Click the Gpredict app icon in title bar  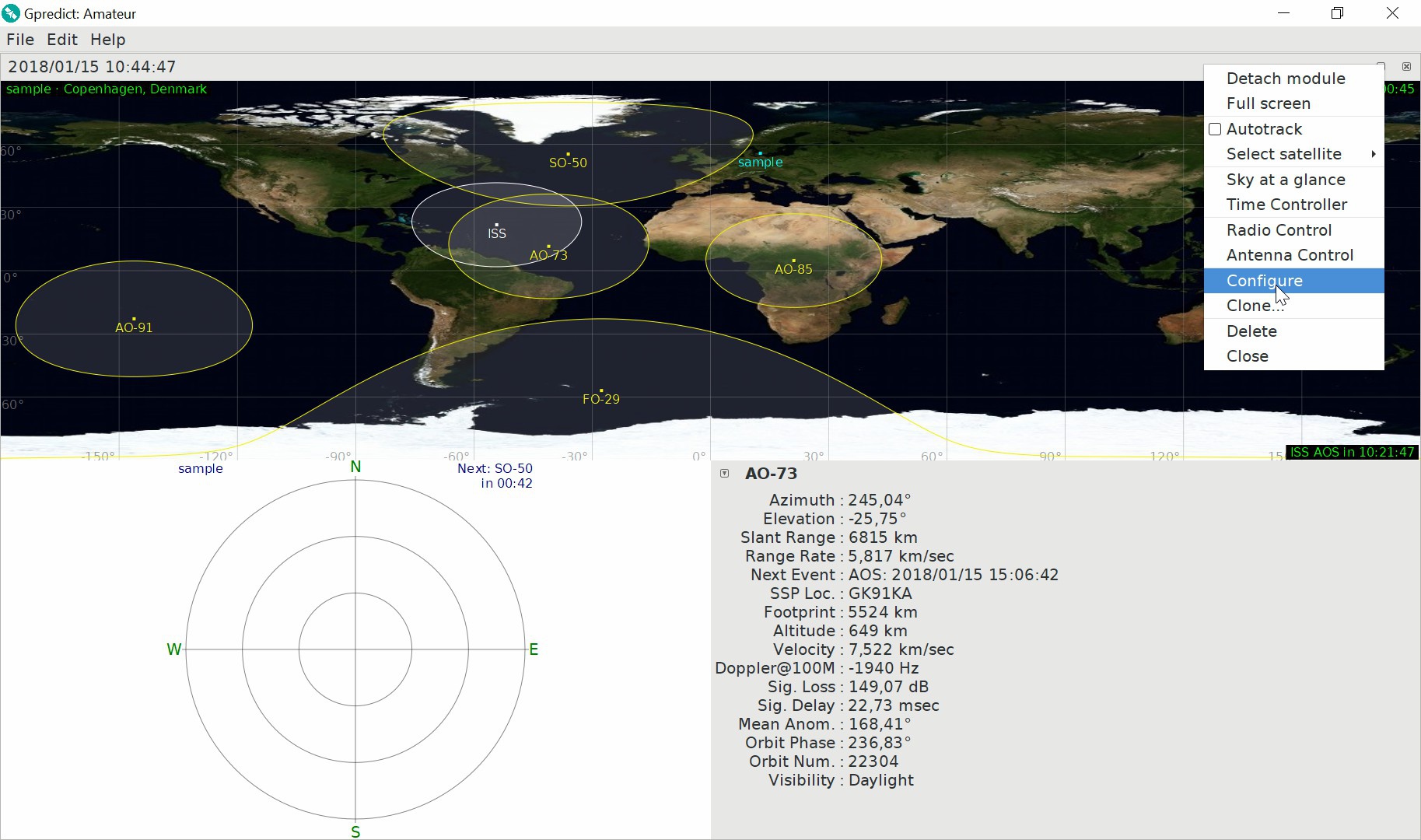[11, 13]
